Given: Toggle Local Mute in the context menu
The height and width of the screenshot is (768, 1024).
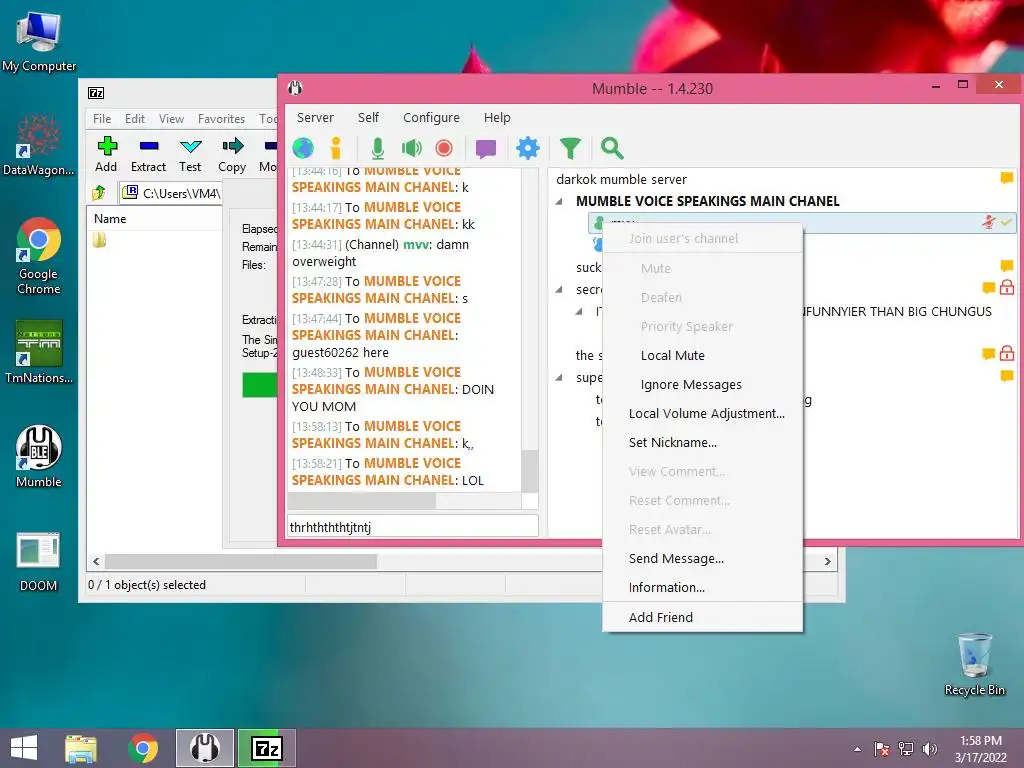Looking at the screenshot, I should pyautogui.click(x=702, y=355).
